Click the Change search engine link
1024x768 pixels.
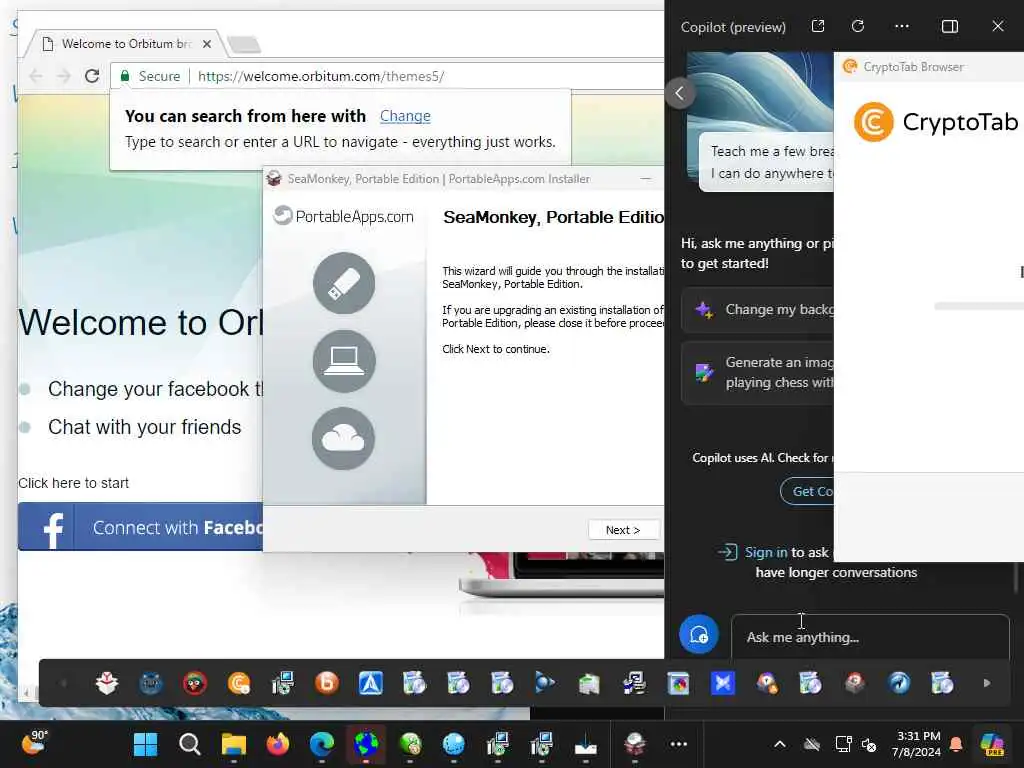click(x=405, y=116)
